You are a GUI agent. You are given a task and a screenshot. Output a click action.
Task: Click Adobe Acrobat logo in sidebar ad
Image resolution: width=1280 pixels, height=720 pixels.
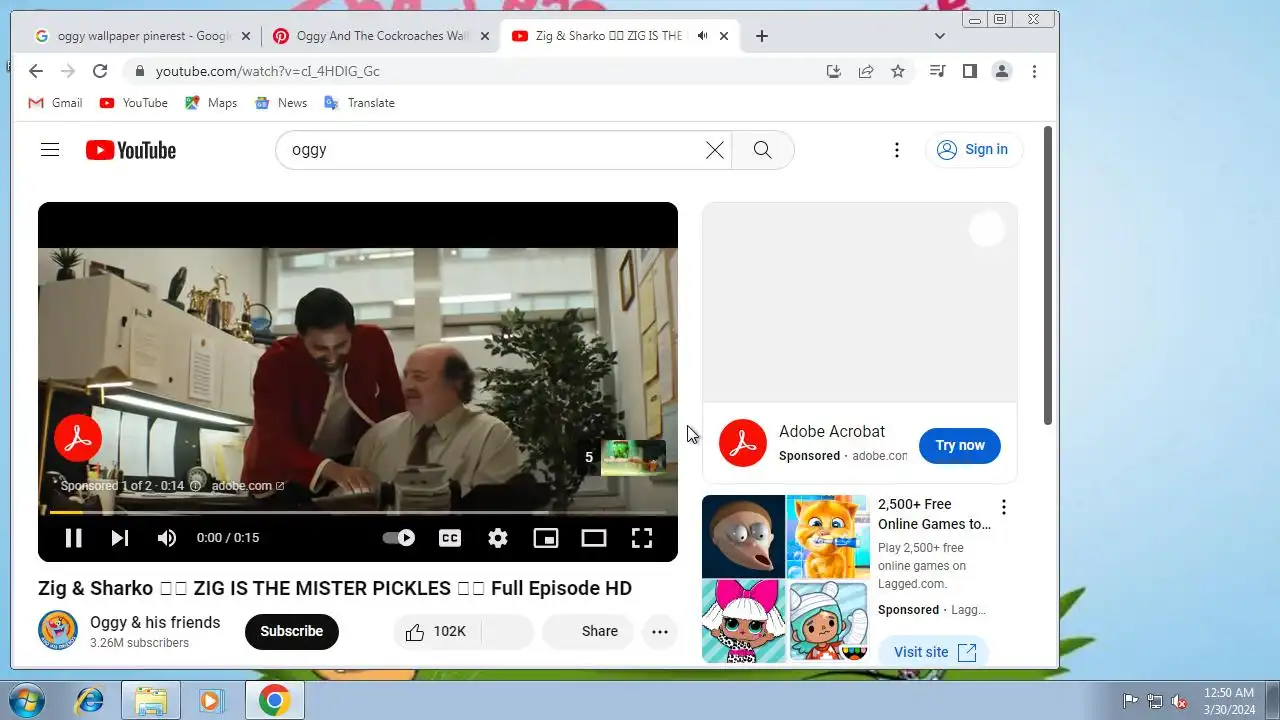click(743, 443)
